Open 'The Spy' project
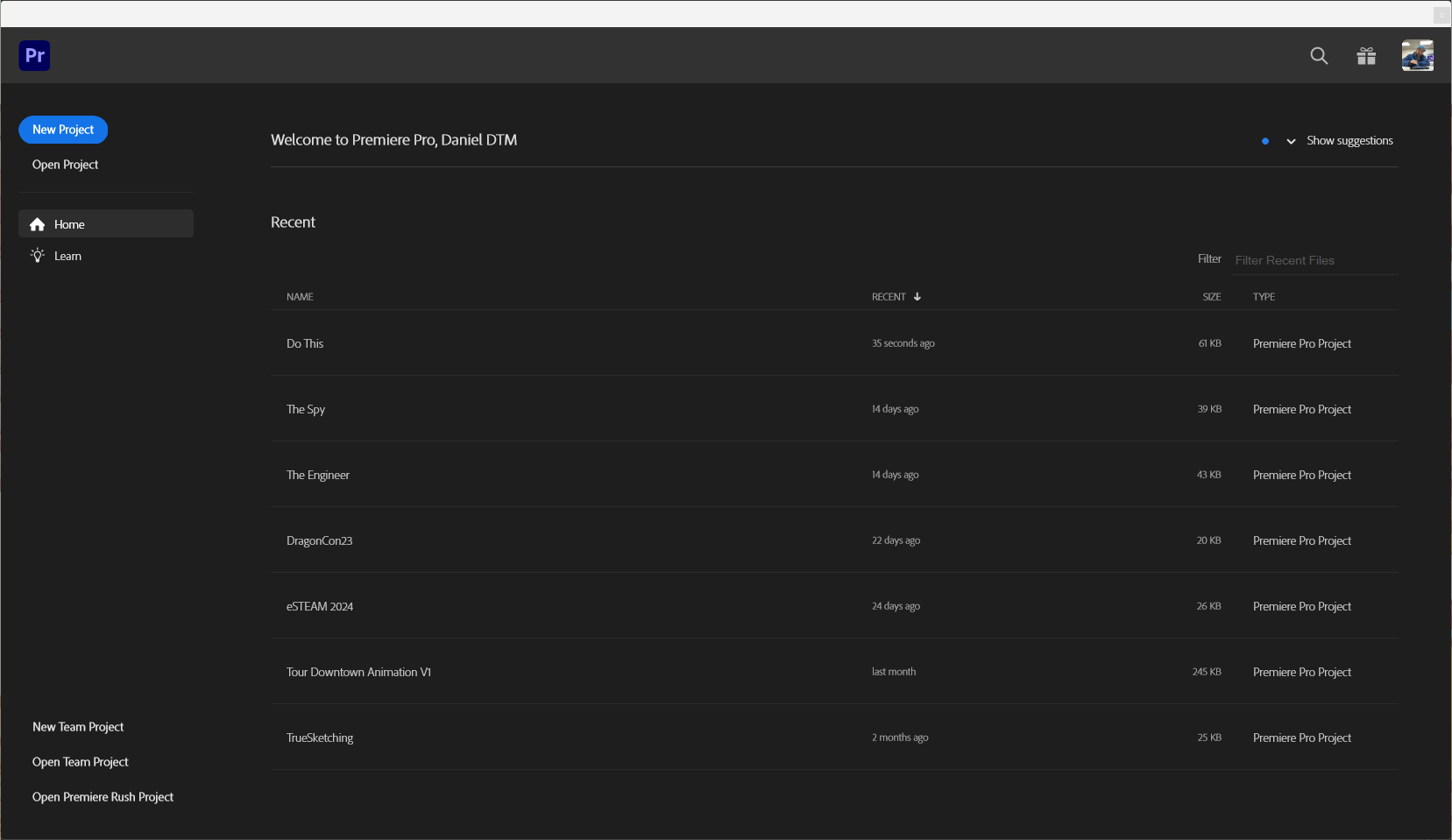This screenshot has height=840, width=1452. [x=834, y=409]
